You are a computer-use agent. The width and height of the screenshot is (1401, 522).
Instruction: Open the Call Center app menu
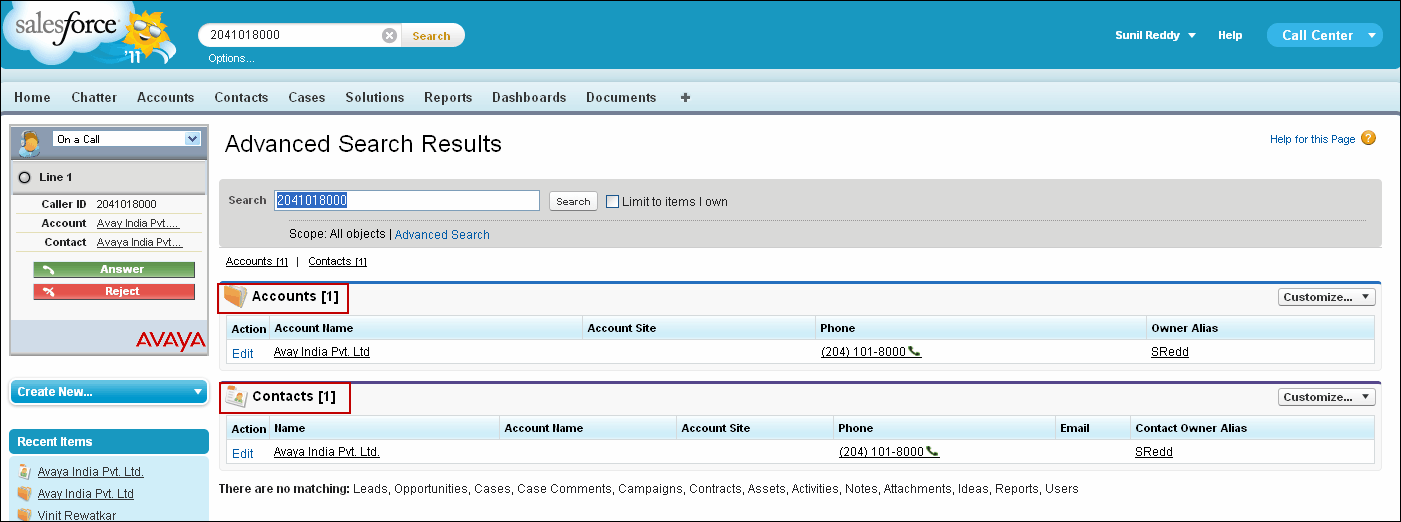(x=1325, y=35)
